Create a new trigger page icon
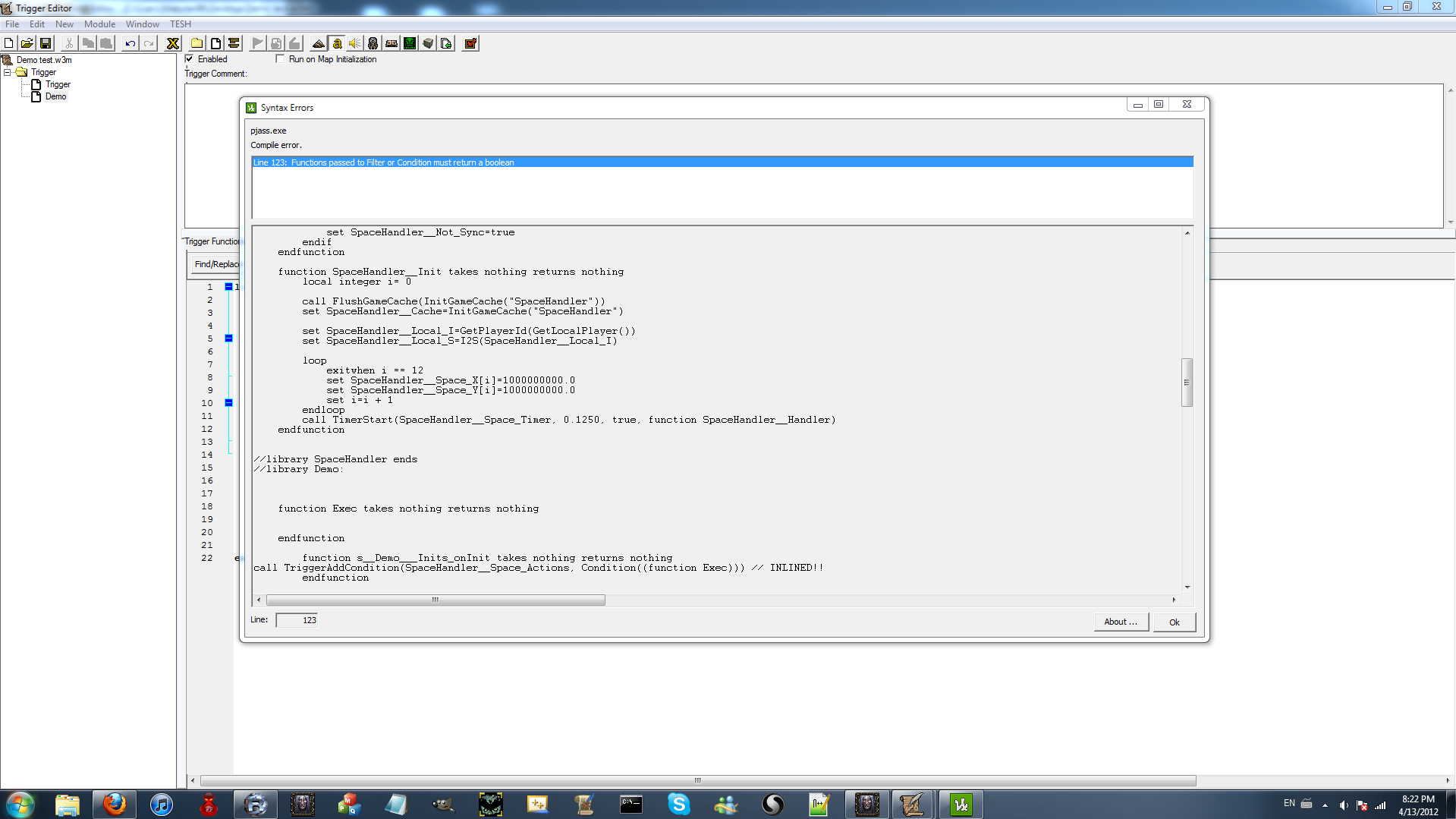This screenshot has width=1456, height=819. click(x=215, y=43)
